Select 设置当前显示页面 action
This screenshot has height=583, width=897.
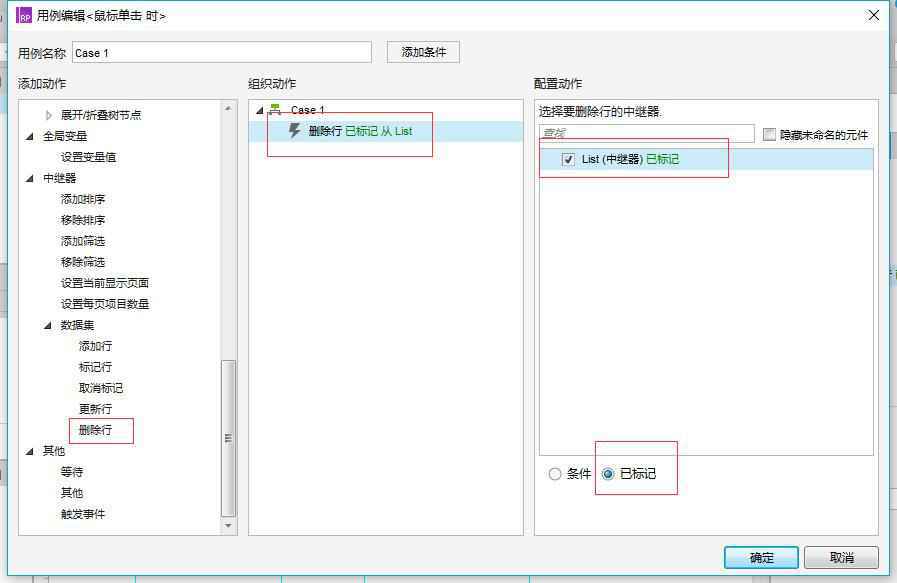[x=105, y=283]
